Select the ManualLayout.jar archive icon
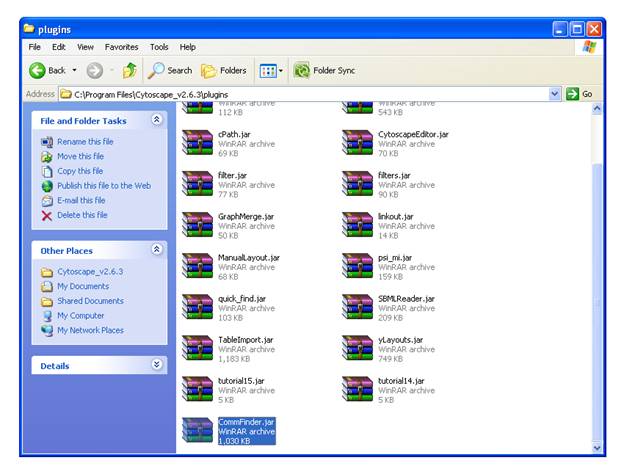The width and height of the screenshot is (624, 474). 198,265
